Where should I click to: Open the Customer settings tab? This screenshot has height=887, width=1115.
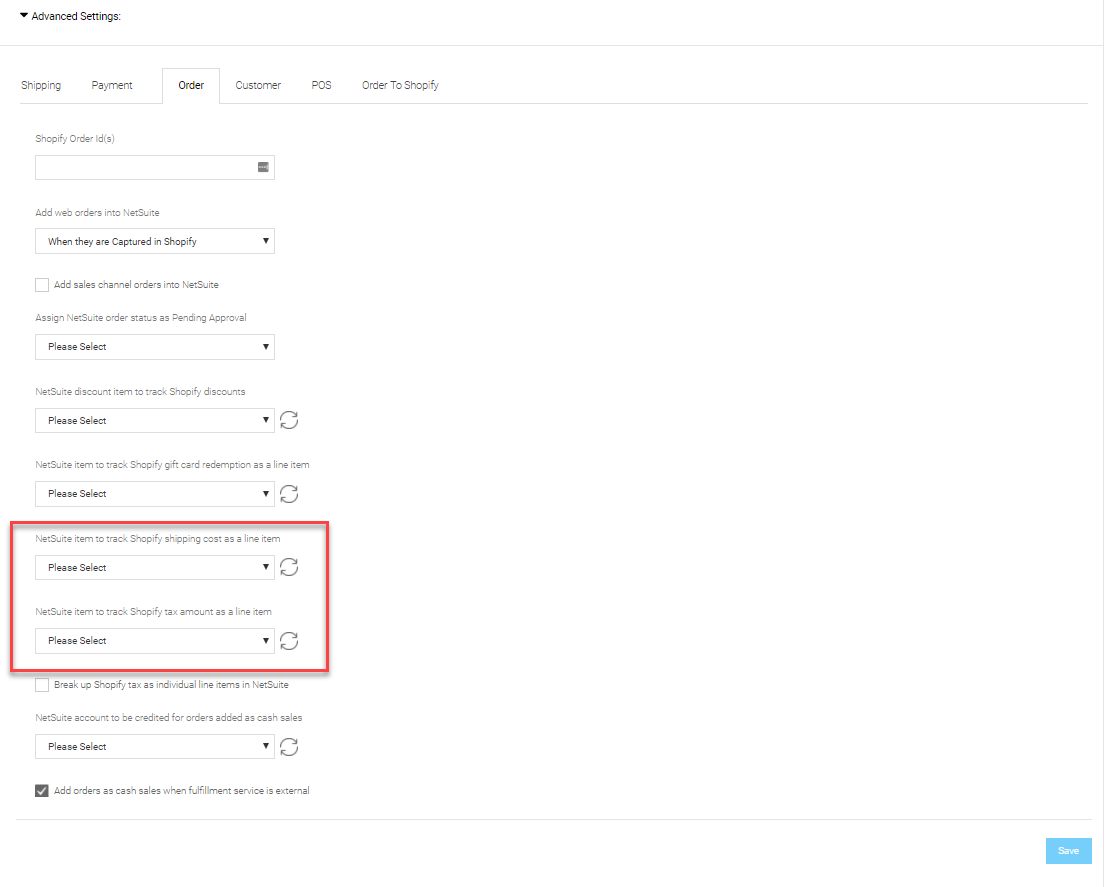coord(258,85)
